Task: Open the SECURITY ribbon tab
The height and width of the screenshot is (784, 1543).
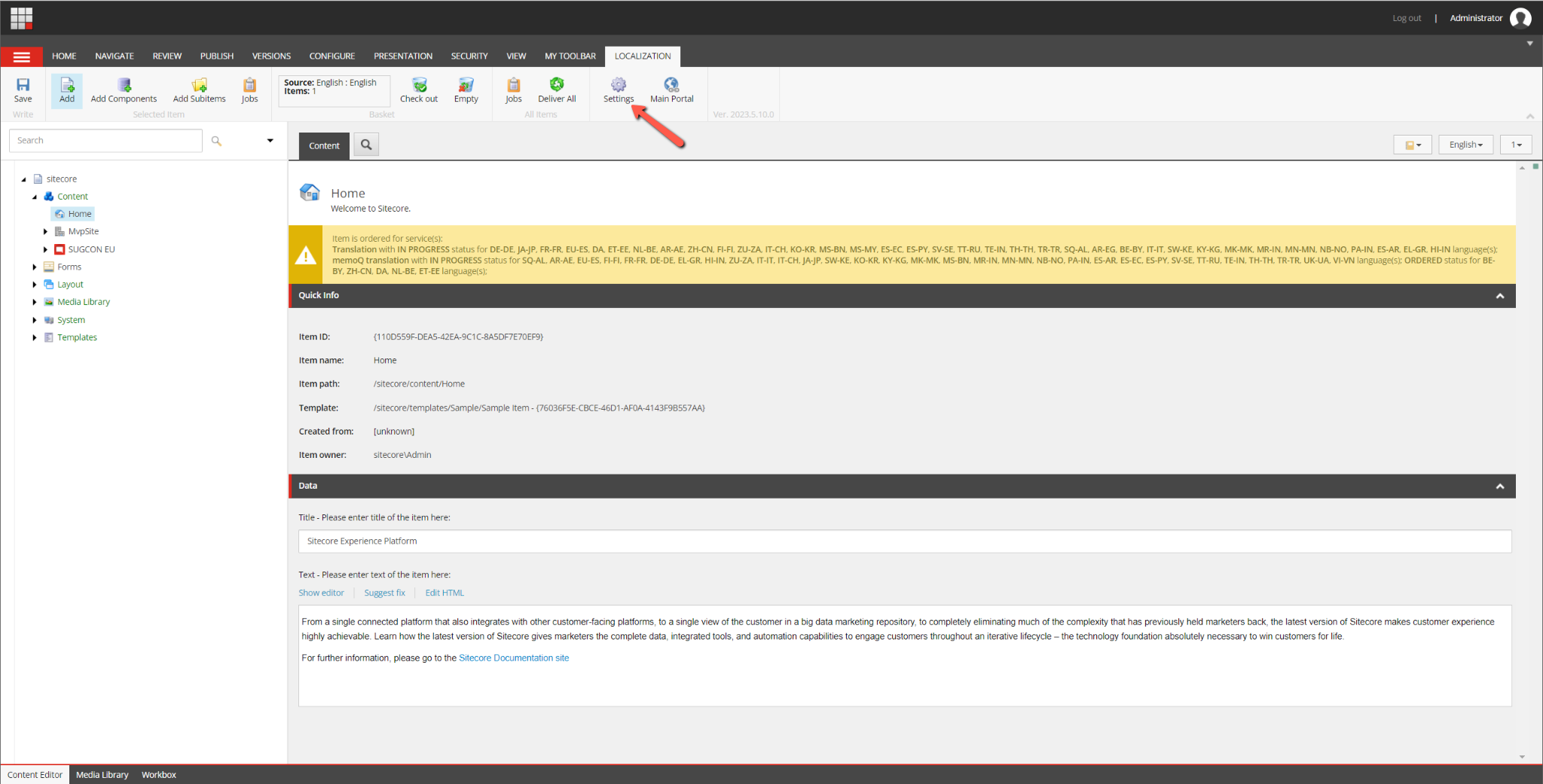Action: (x=469, y=56)
